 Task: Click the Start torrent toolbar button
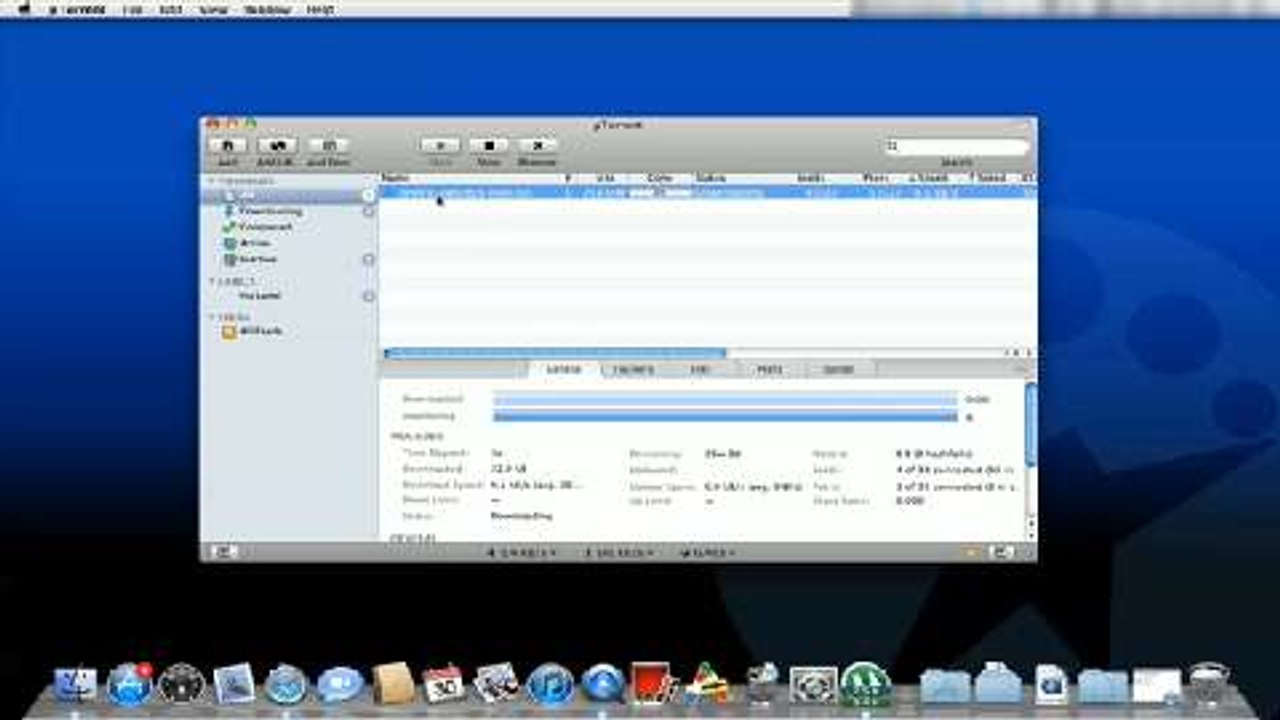(x=439, y=145)
